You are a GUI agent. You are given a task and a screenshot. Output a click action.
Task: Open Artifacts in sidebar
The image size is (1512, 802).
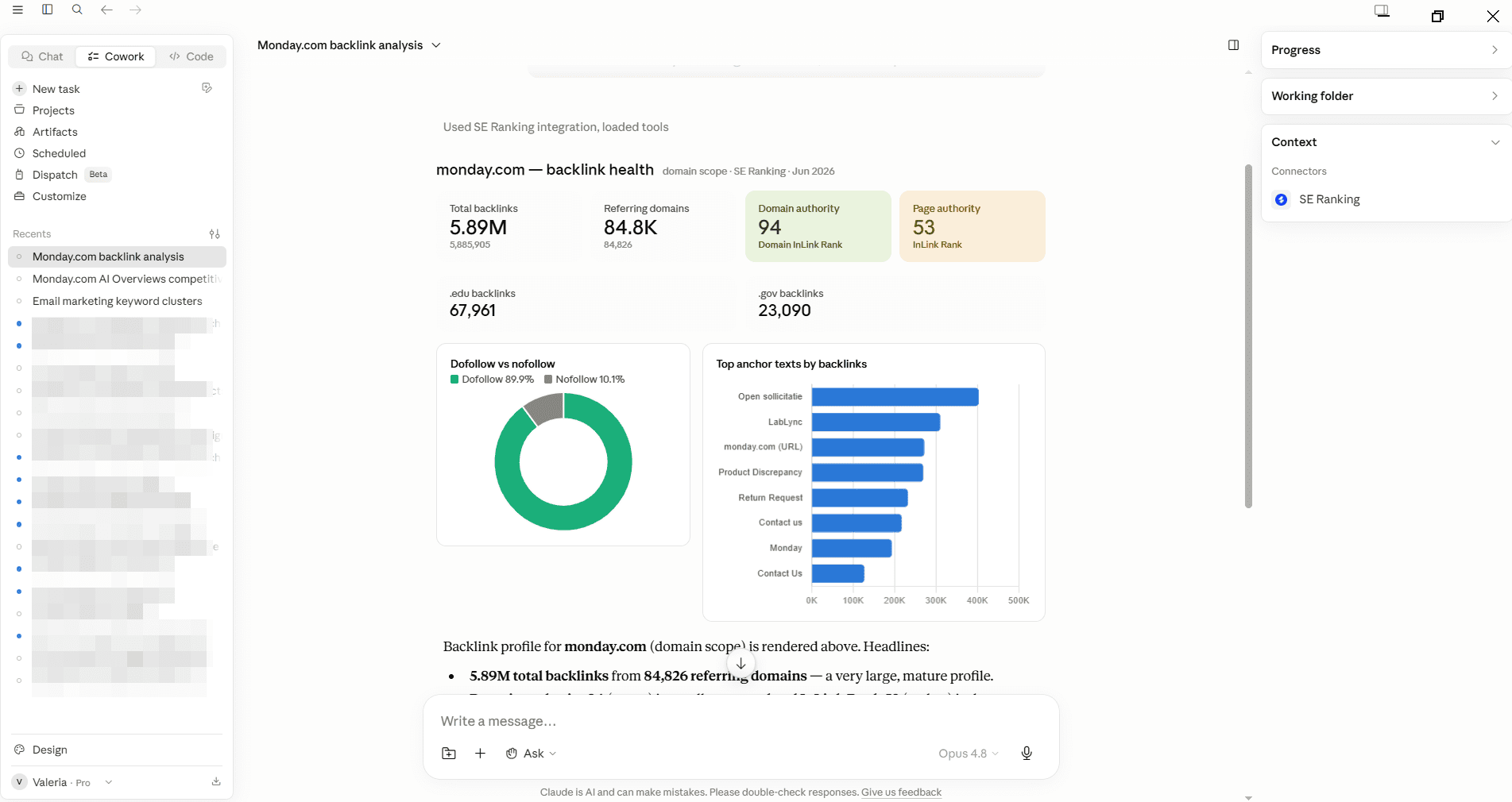click(x=55, y=132)
